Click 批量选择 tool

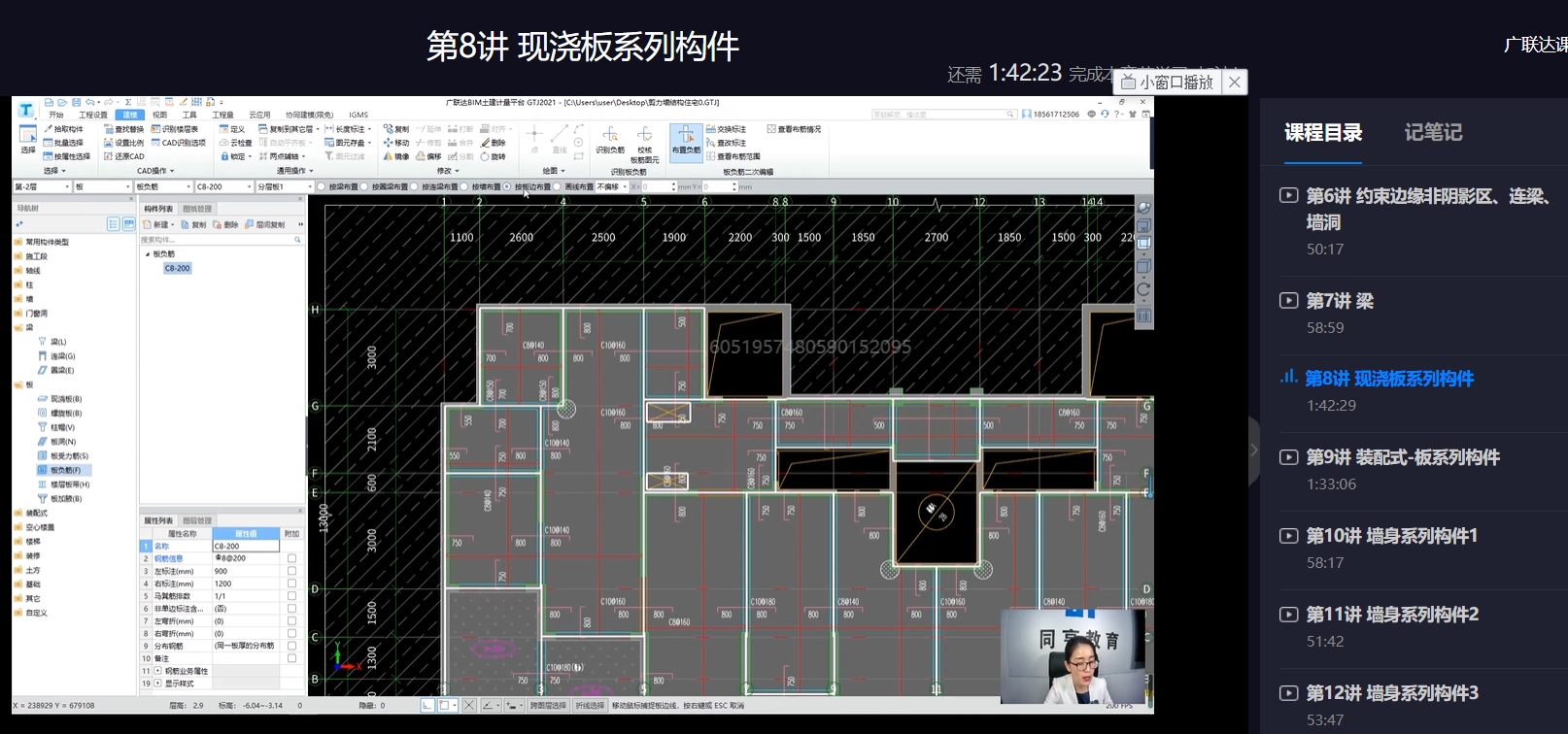coord(64,143)
